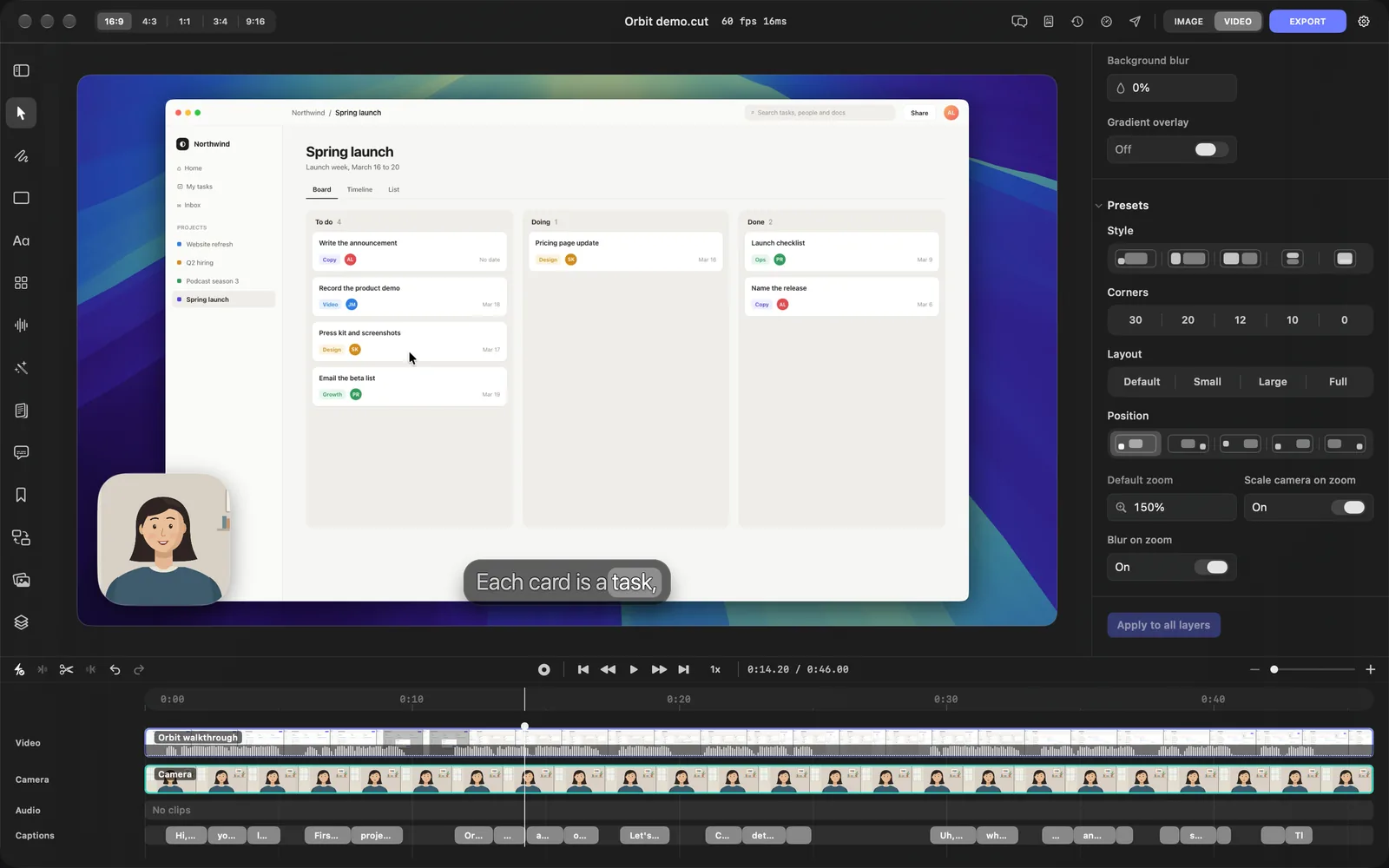Screen dimensions: 1389x868
Task: Open the audio waveform tool
Action: pyautogui.click(x=22, y=325)
